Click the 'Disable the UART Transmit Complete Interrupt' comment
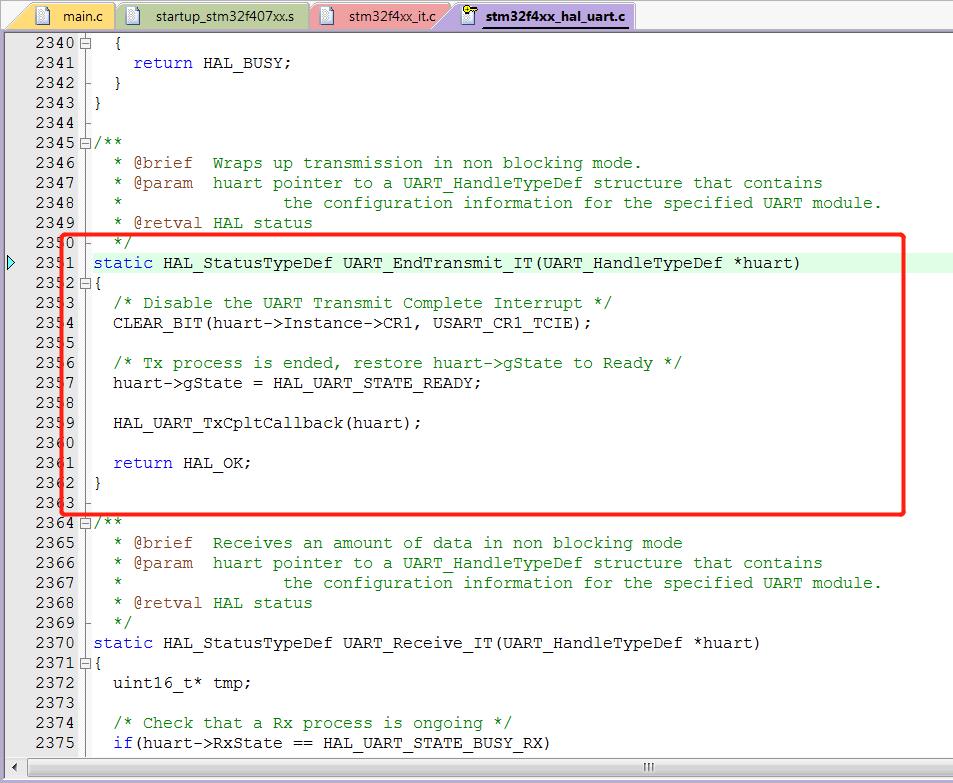 pyautogui.click(x=362, y=303)
